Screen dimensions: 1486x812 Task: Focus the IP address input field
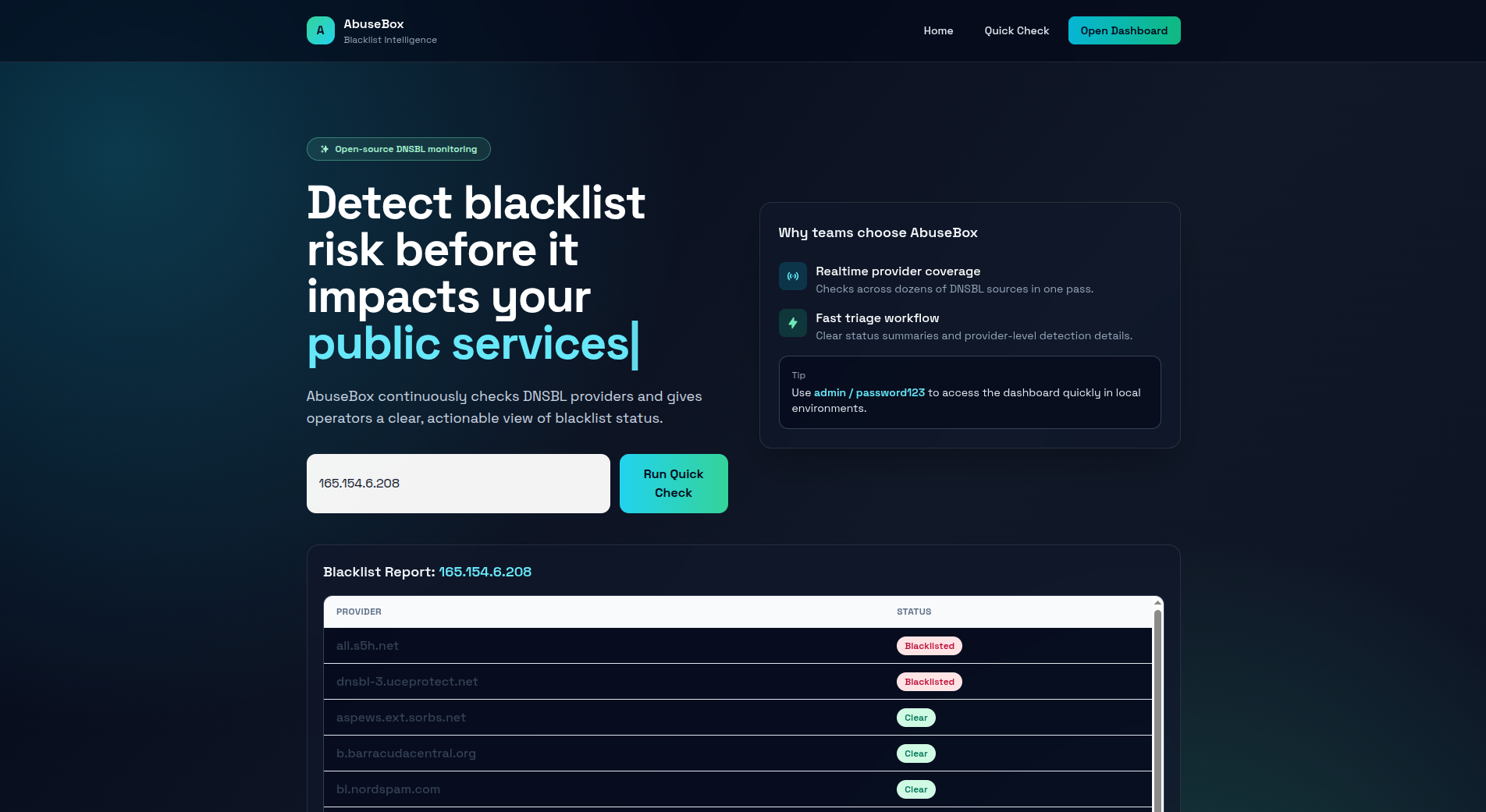(458, 484)
